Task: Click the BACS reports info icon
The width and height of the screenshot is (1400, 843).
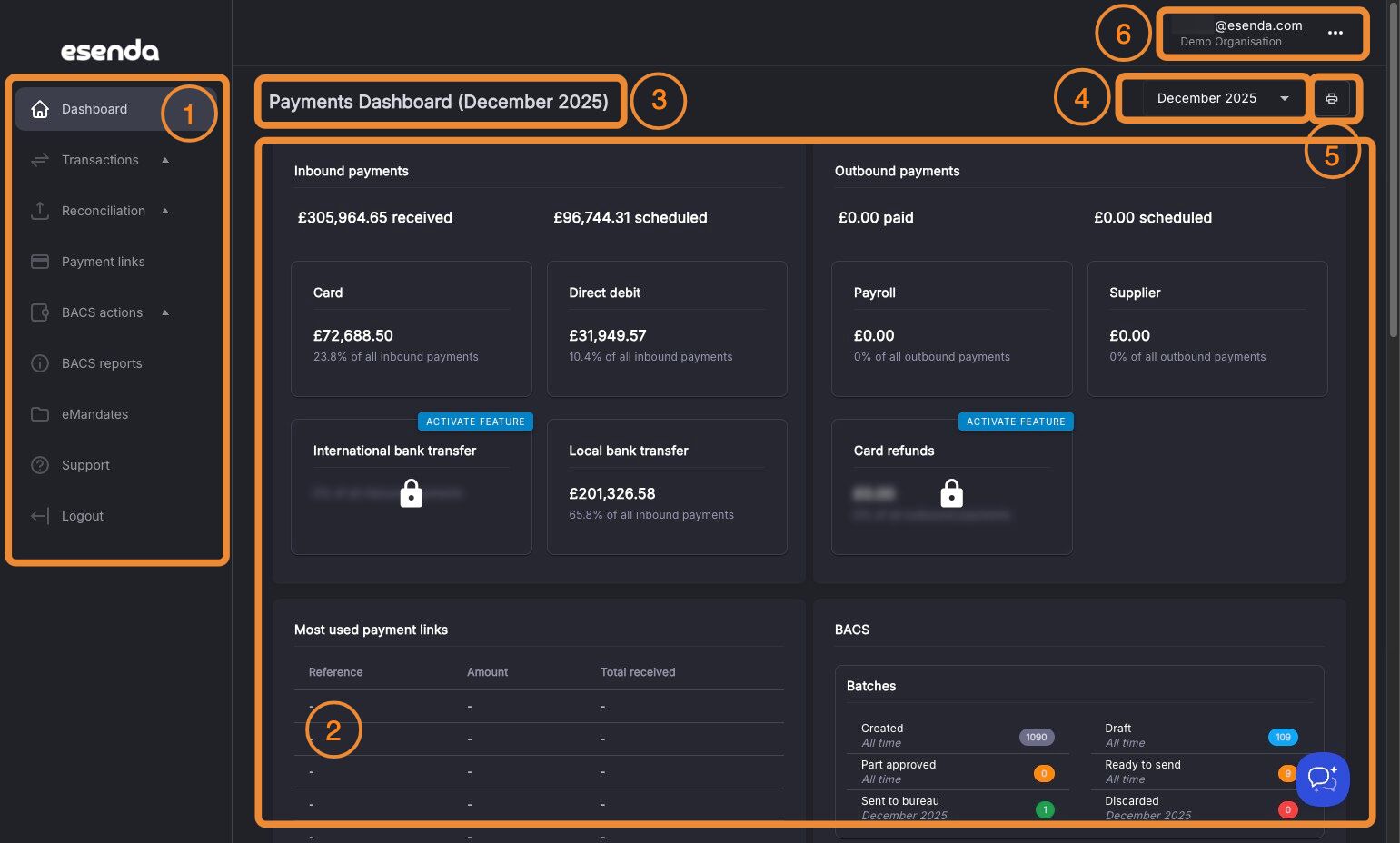Action: (x=40, y=363)
